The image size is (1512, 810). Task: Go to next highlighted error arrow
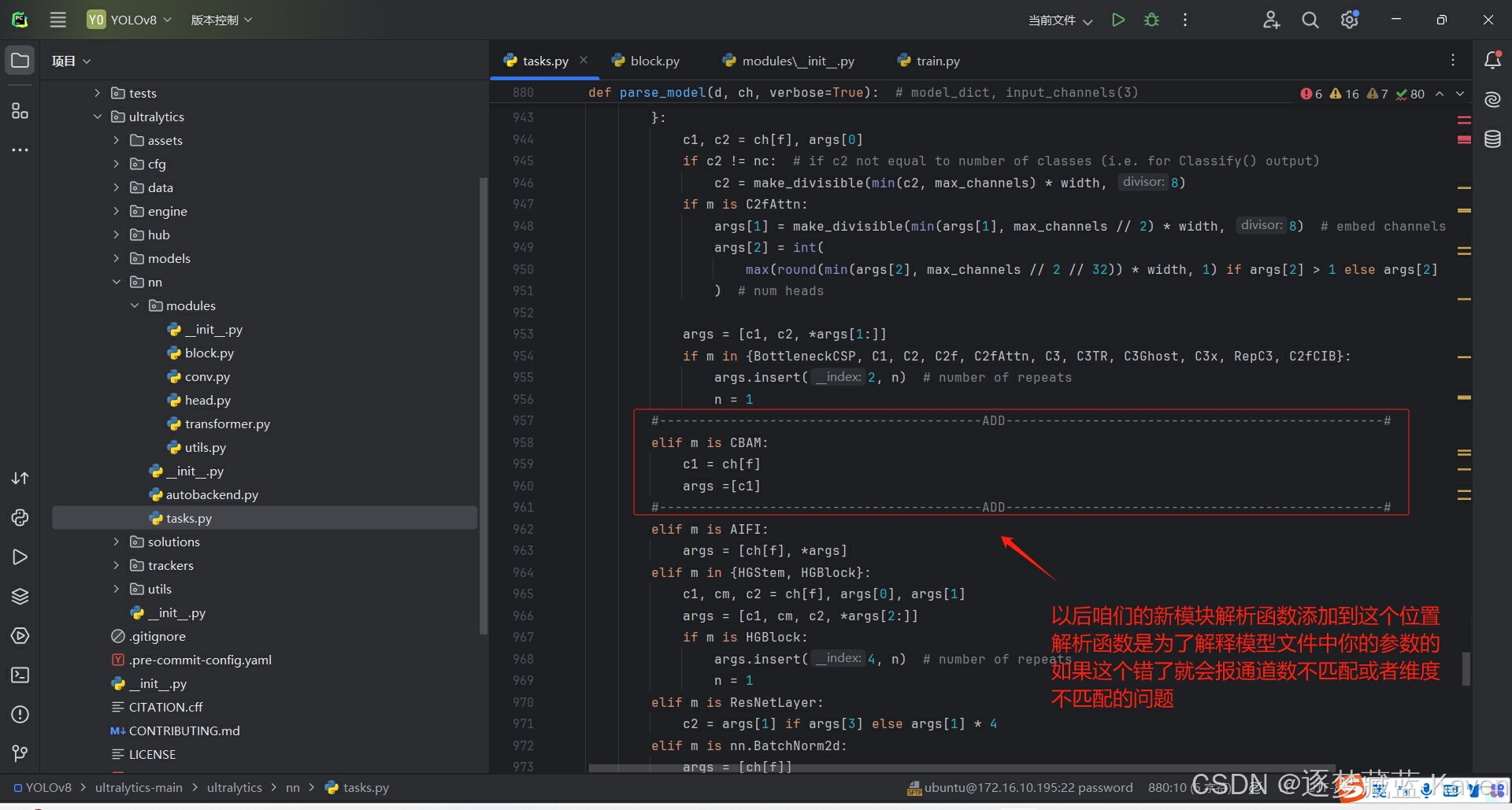[1459, 94]
